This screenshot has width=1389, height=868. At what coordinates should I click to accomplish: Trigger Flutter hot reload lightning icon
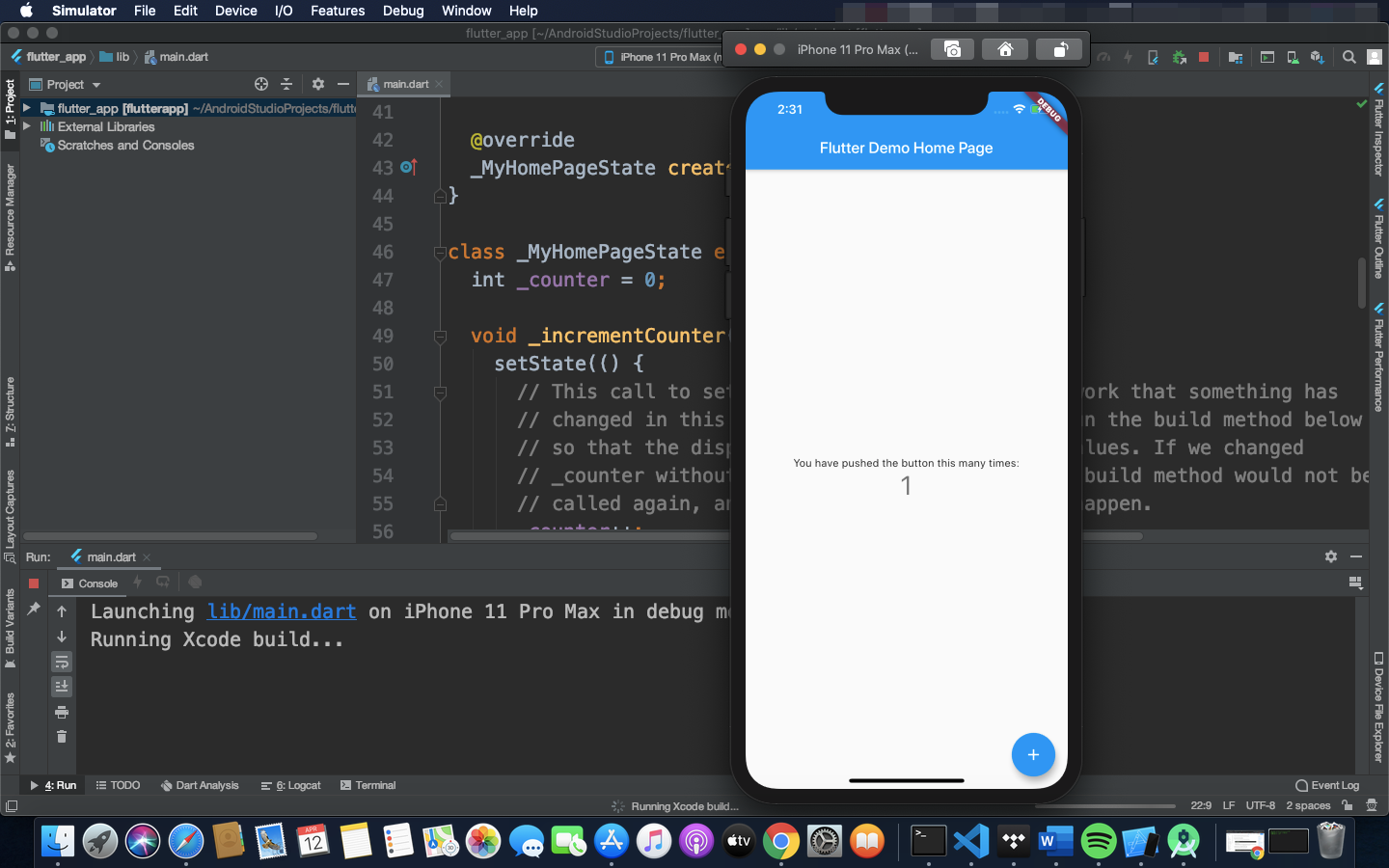(x=1128, y=57)
